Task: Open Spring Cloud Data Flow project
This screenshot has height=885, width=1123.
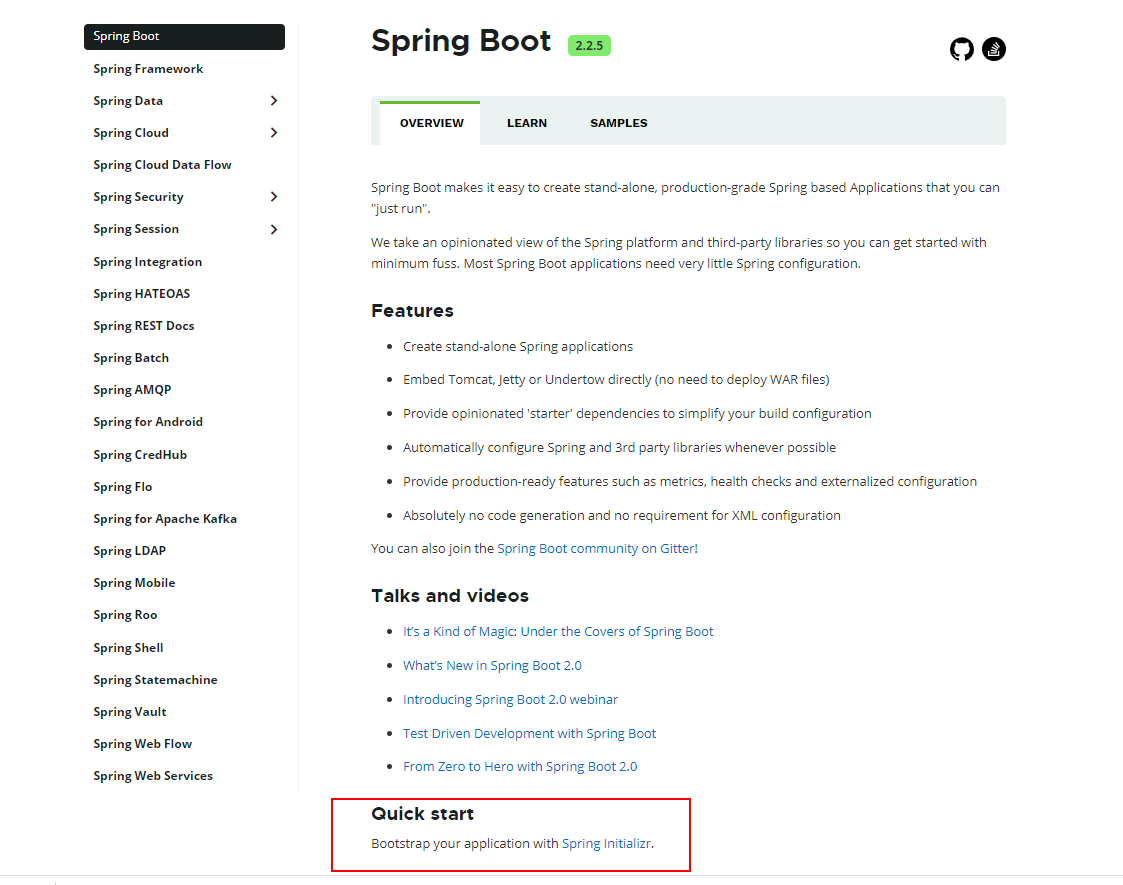Action: click(x=163, y=165)
